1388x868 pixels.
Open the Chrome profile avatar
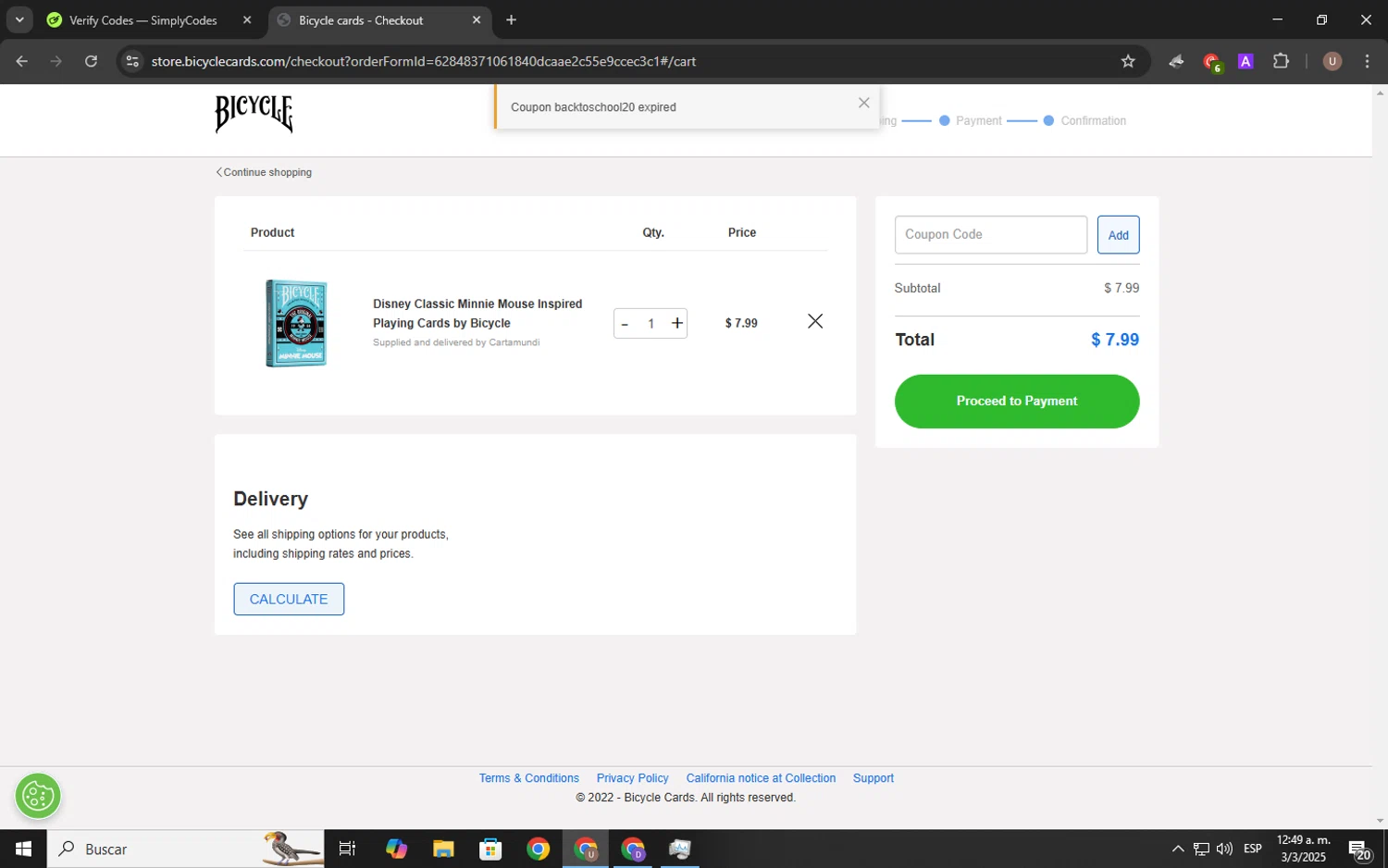click(x=1332, y=61)
